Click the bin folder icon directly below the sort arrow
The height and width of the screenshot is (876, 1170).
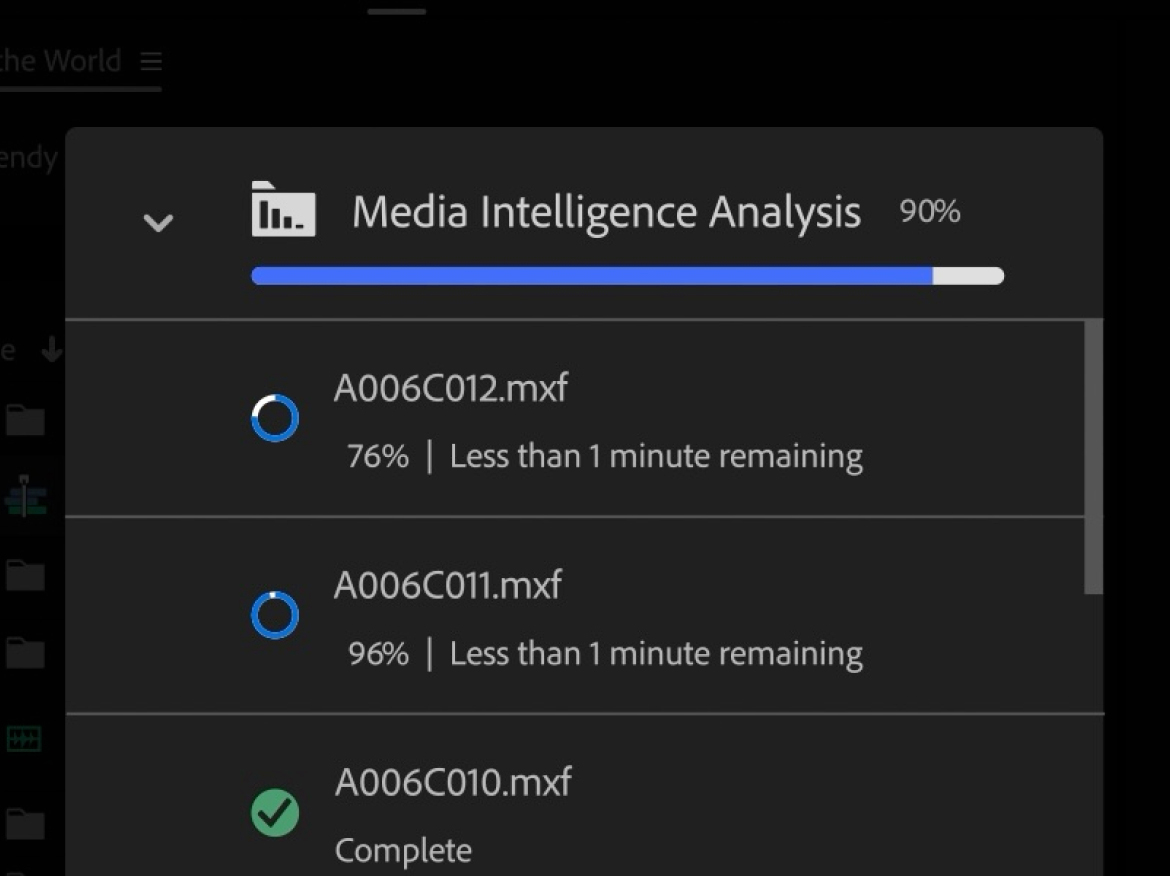click(x=25, y=420)
